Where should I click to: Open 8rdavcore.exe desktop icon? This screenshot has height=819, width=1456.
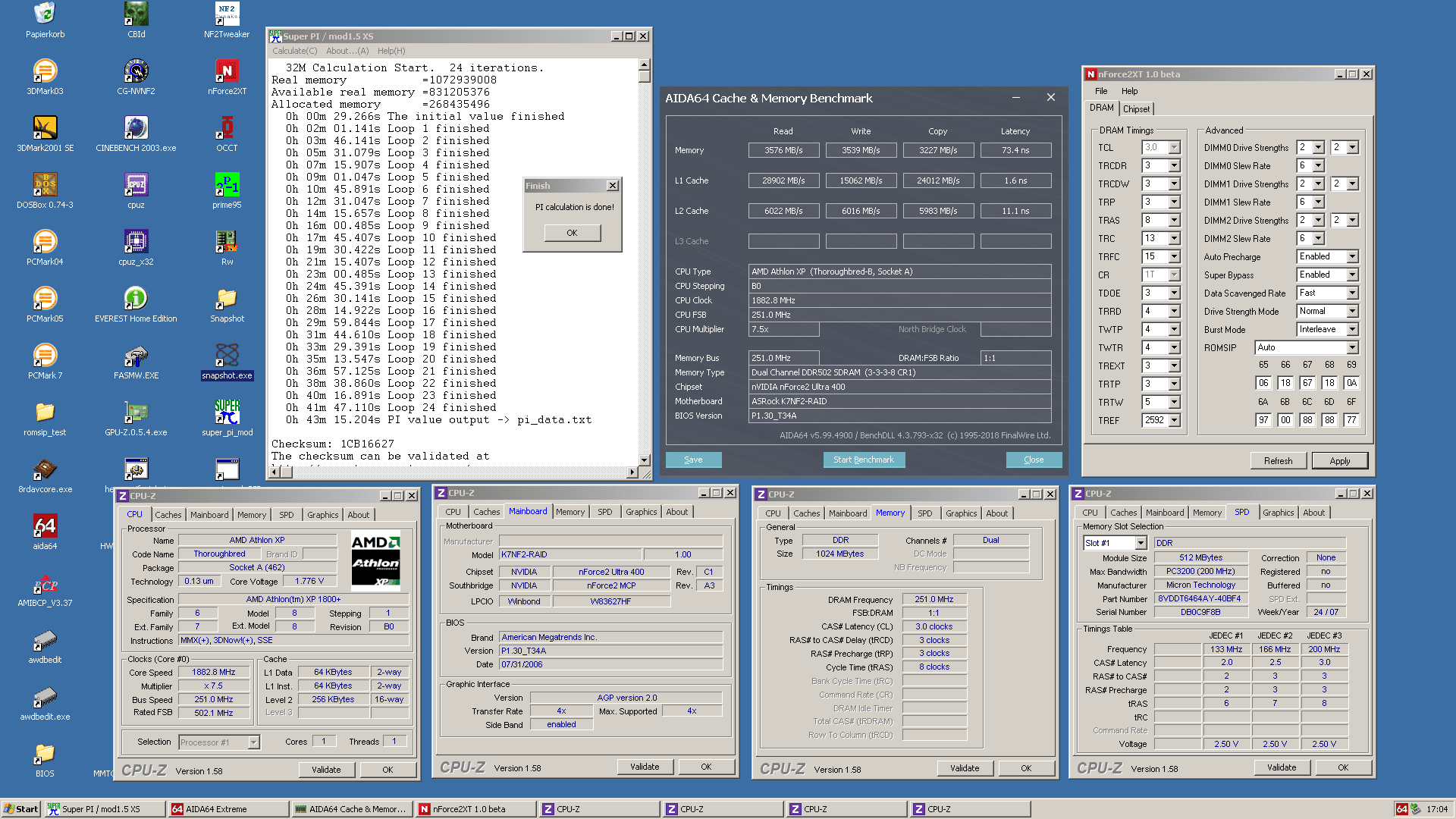click(x=45, y=475)
